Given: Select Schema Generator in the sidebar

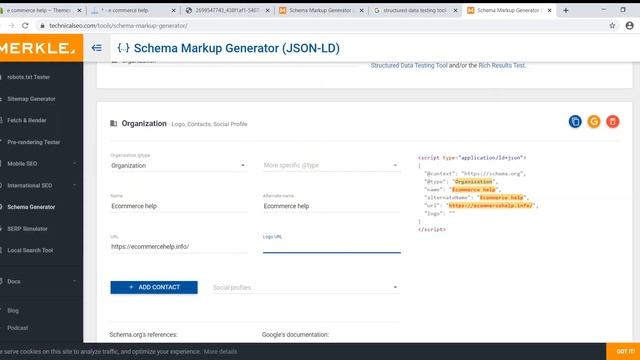Looking at the screenshot, I should click(x=31, y=207).
